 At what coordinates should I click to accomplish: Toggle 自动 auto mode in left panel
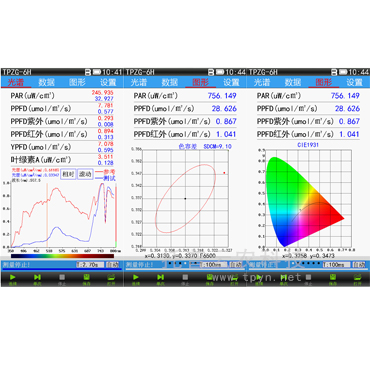click(x=112, y=265)
